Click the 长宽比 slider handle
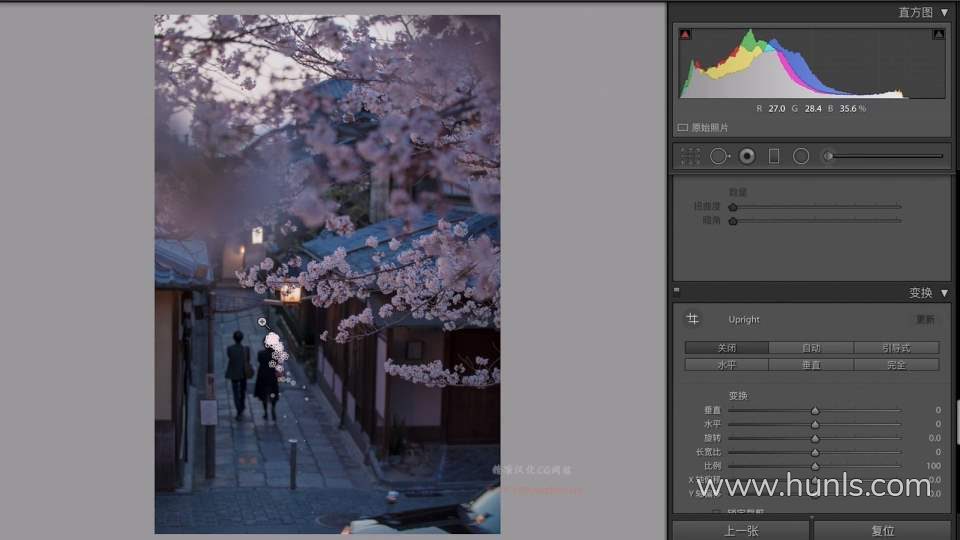960x540 pixels. click(x=815, y=452)
